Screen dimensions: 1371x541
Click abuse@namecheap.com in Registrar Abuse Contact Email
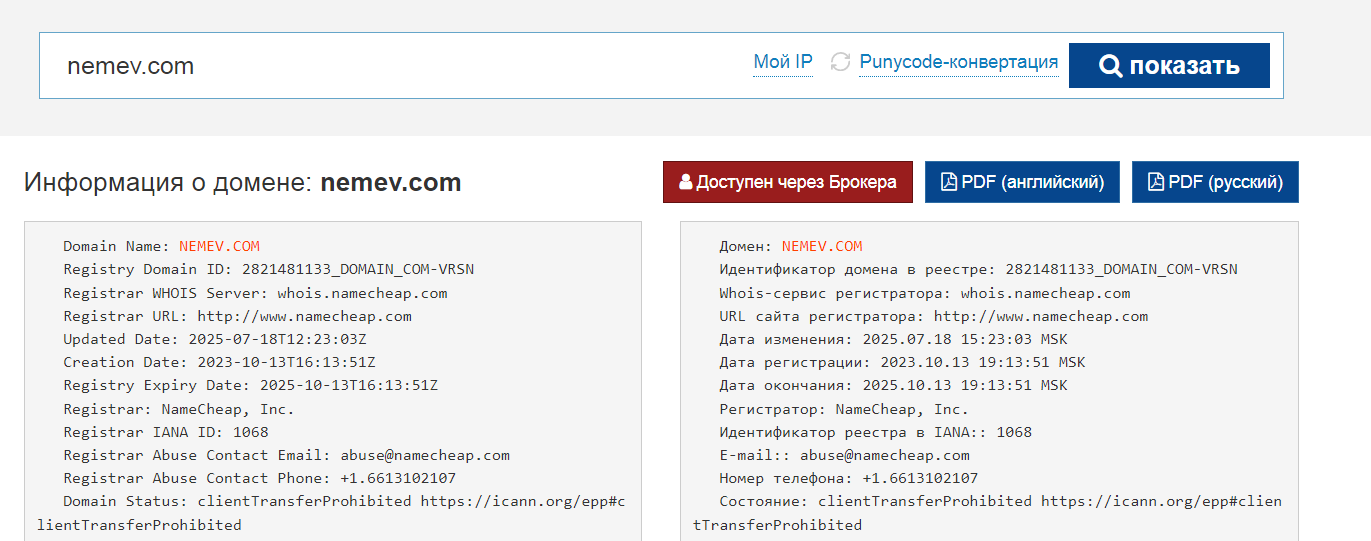(425, 455)
